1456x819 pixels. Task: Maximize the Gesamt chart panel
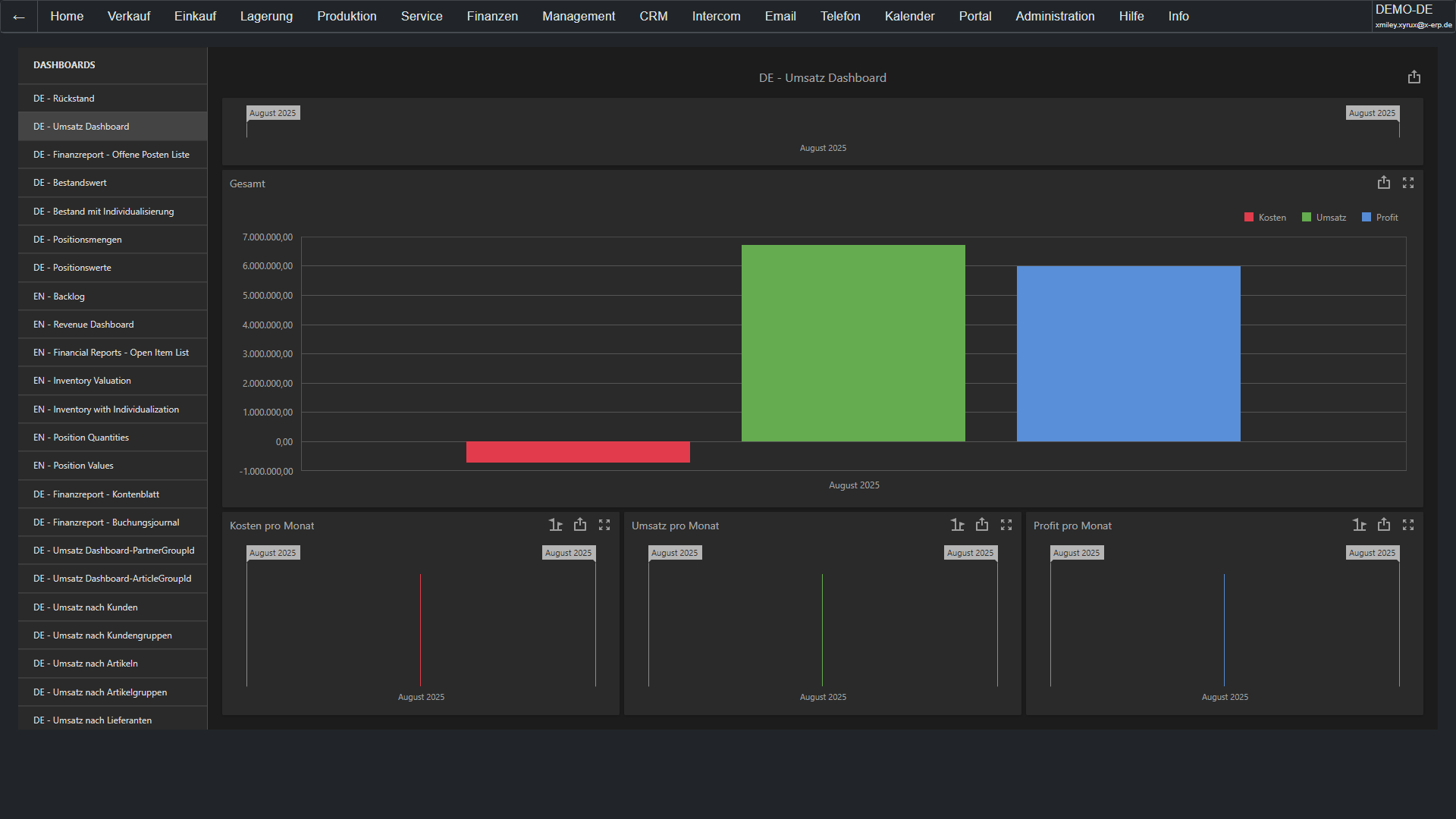[x=1407, y=183]
